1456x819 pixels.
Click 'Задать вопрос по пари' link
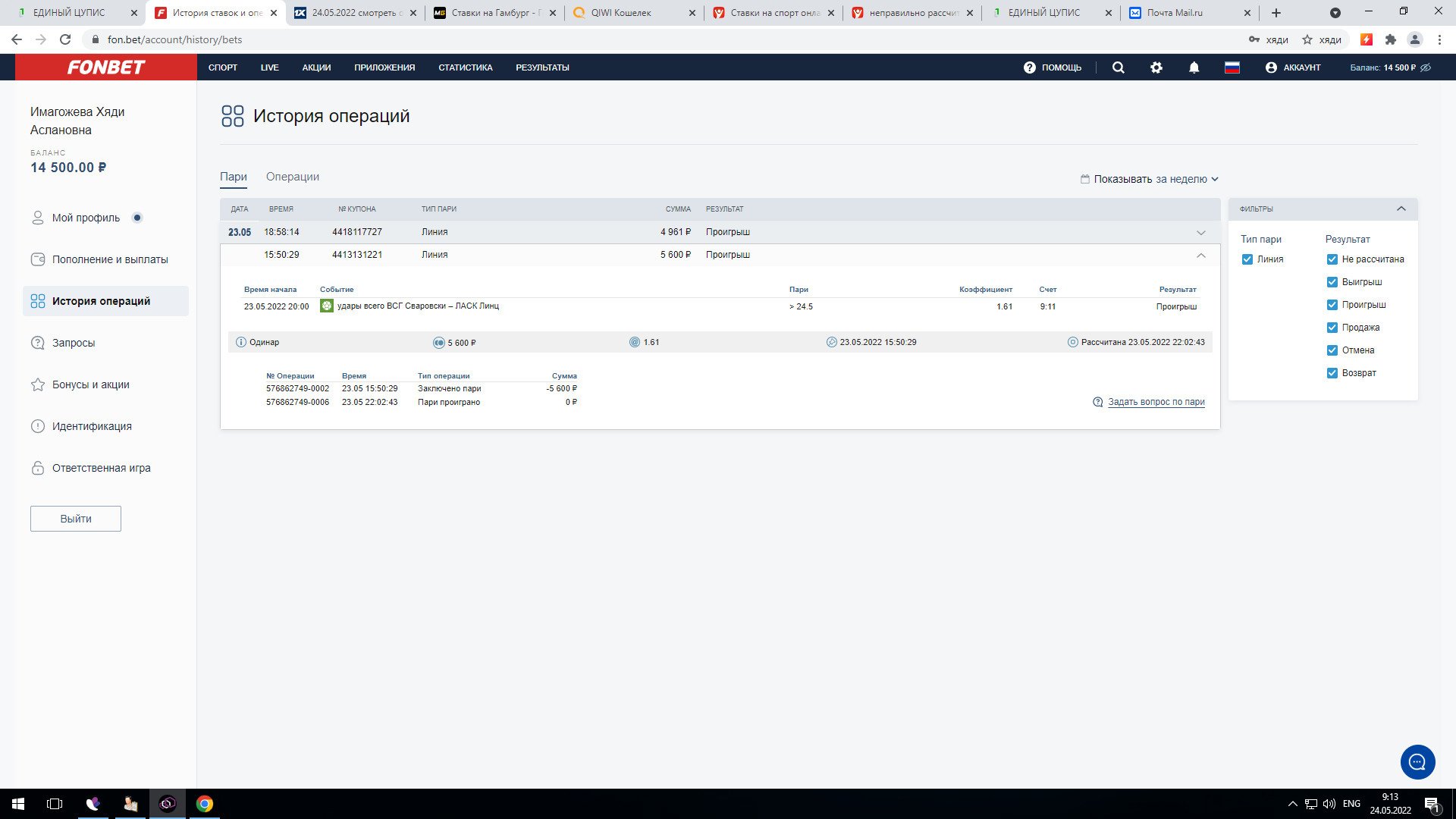pyautogui.click(x=1156, y=402)
